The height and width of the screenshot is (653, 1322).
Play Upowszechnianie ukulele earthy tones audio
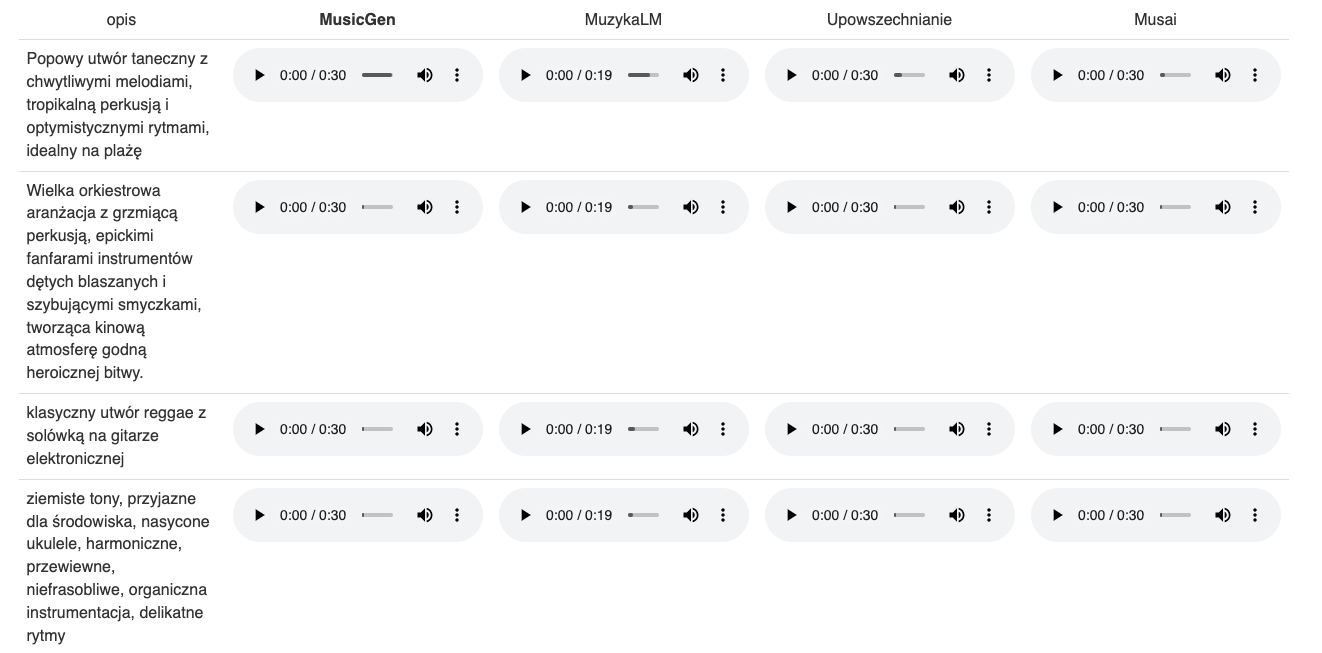click(x=792, y=515)
